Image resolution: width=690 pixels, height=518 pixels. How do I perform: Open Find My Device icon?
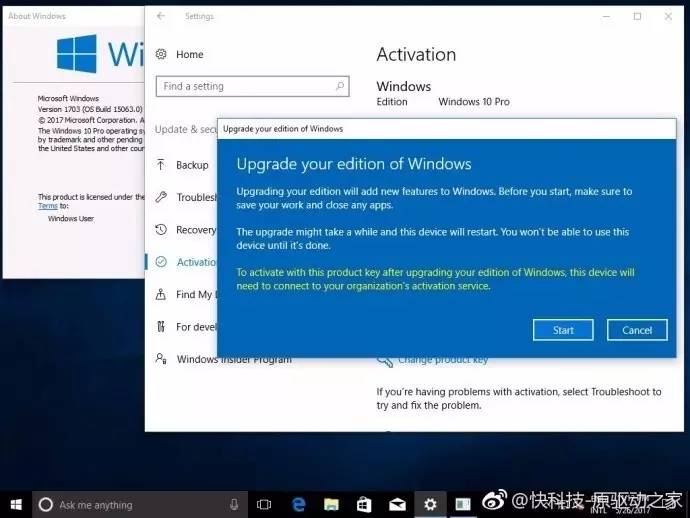coord(162,295)
